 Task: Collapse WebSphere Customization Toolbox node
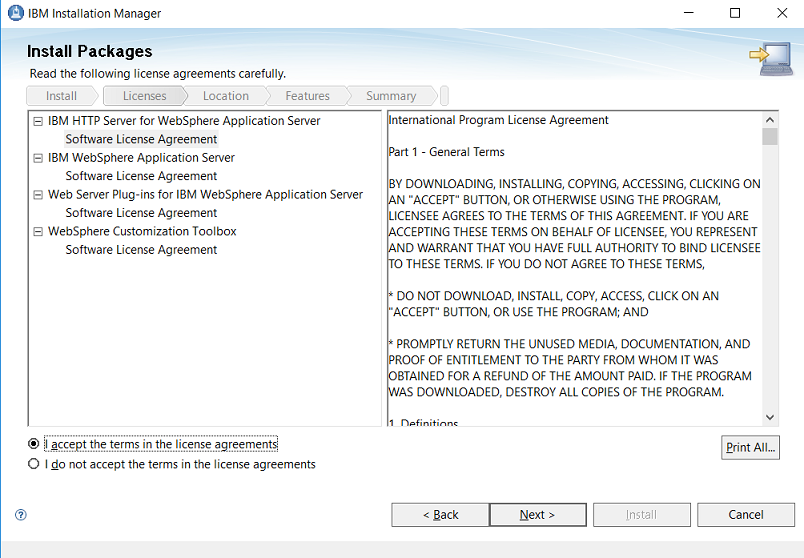38,232
